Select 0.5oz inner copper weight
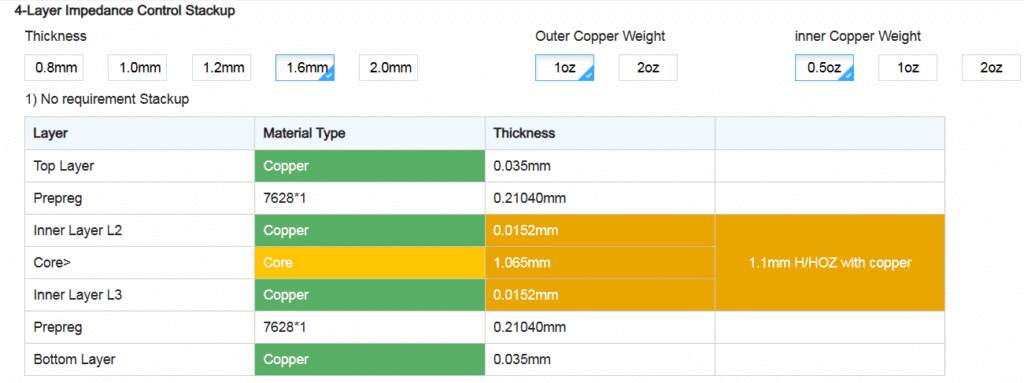 [824, 67]
